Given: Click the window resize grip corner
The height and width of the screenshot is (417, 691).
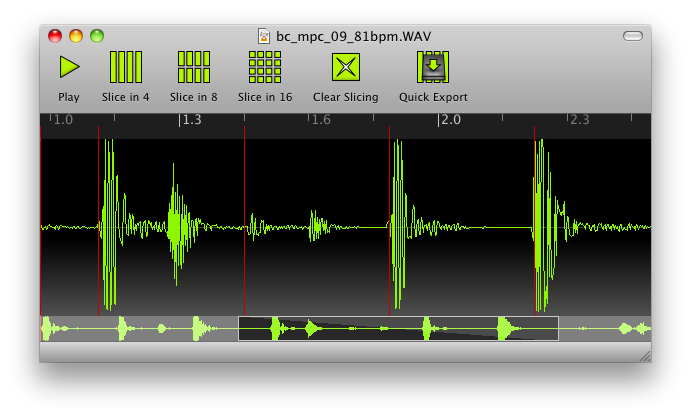Looking at the screenshot, I should click(x=645, y=357).
